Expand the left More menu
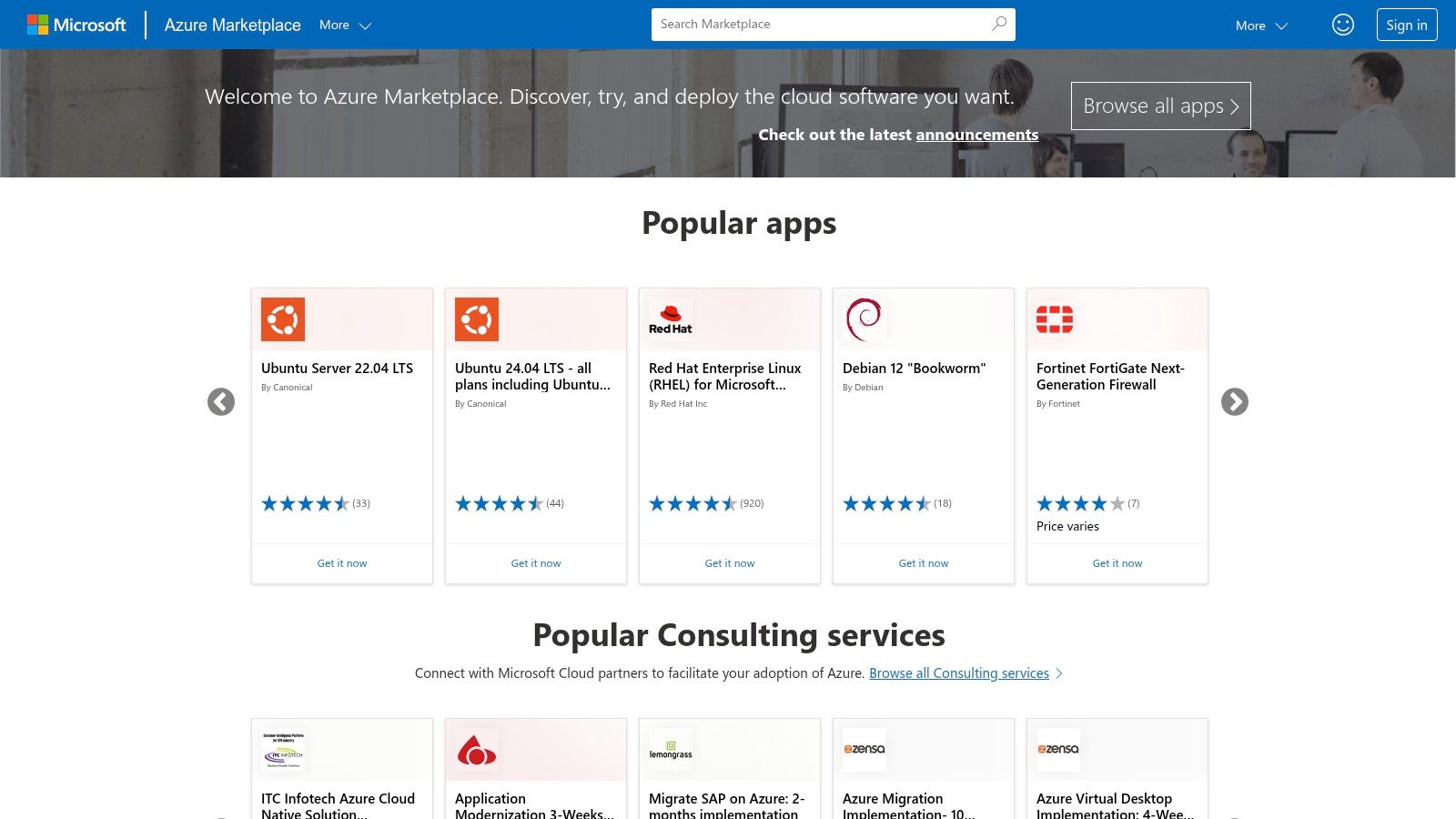The image size is (1456, 819). pos(345,25)
